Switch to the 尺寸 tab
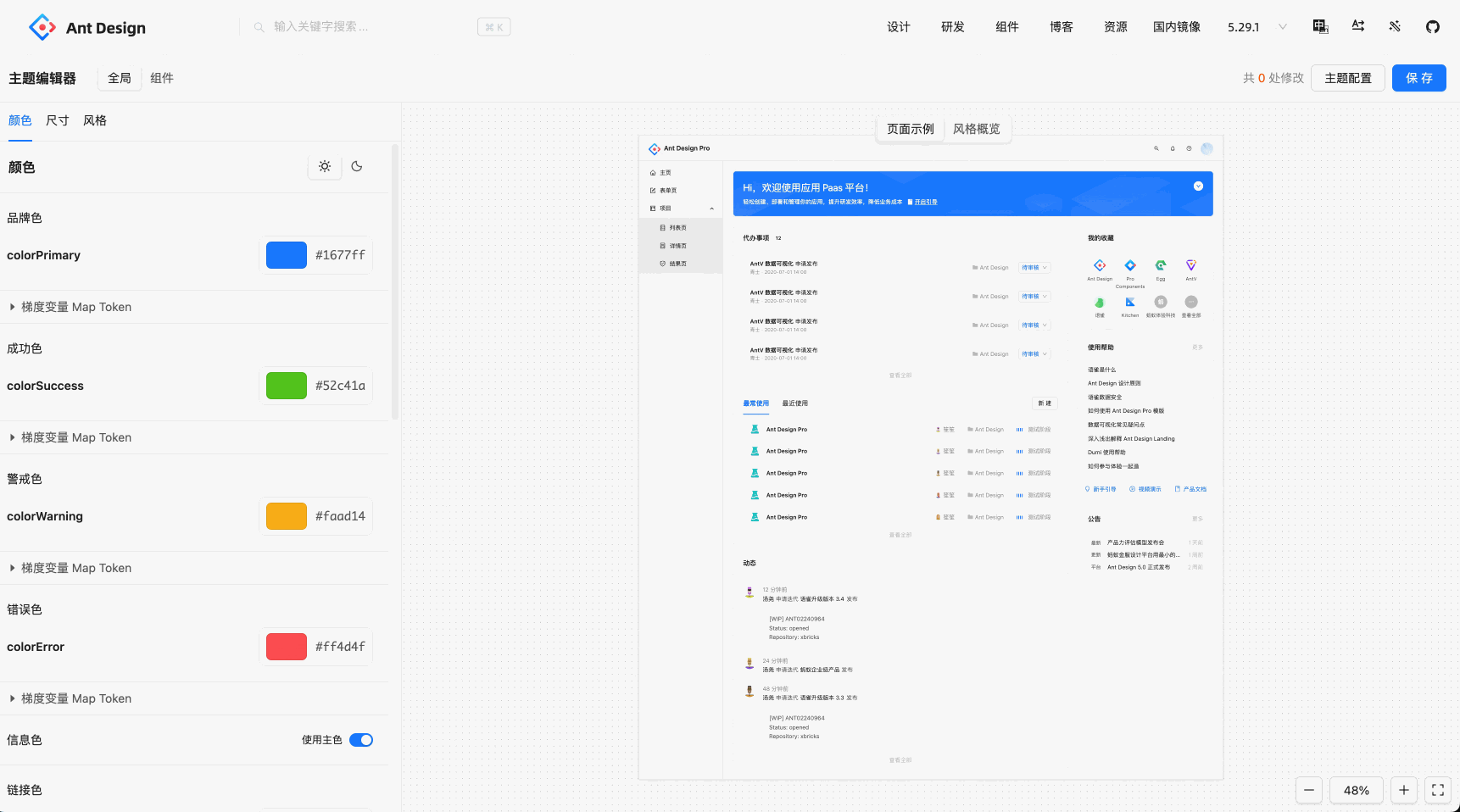Viewport: 1460px width, 812px height. [x=58, y=120]
